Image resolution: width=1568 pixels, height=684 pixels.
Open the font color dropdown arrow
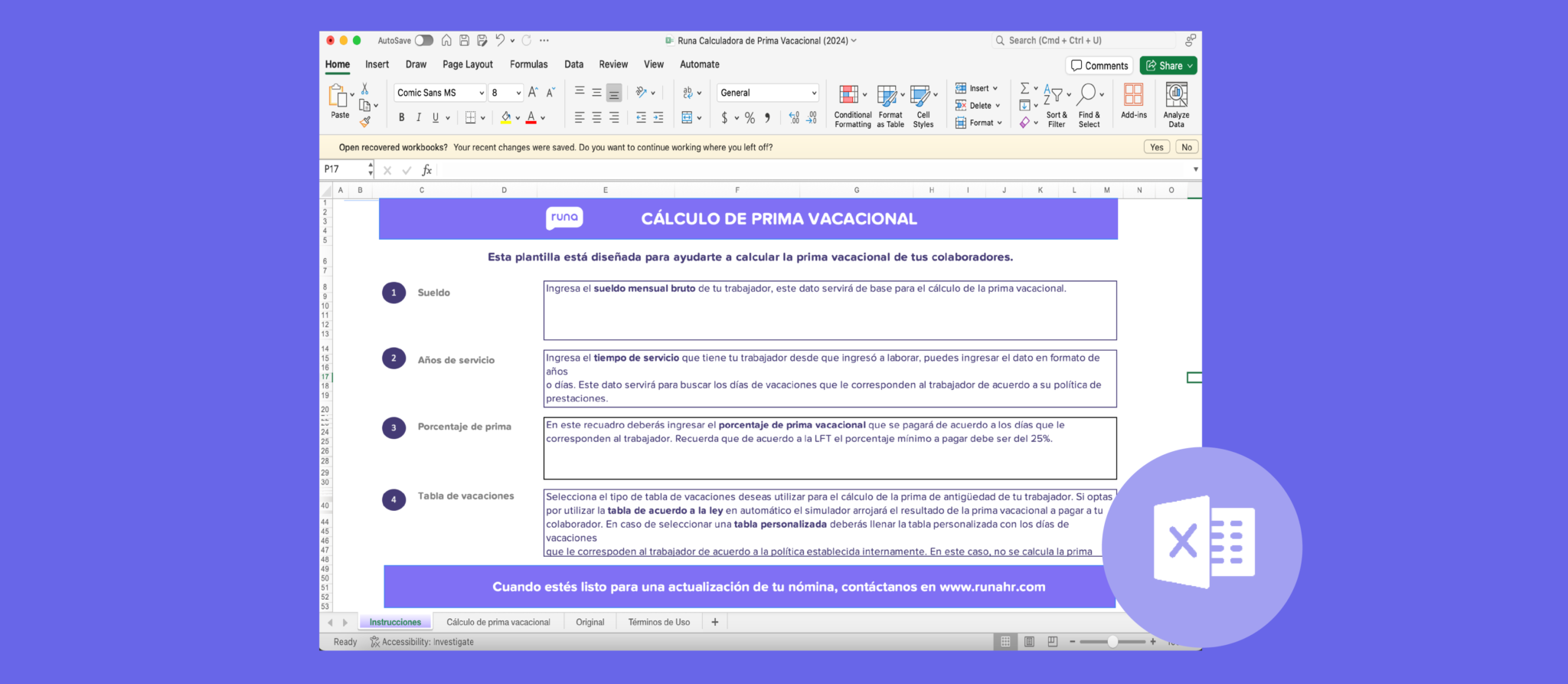(543, 118)
